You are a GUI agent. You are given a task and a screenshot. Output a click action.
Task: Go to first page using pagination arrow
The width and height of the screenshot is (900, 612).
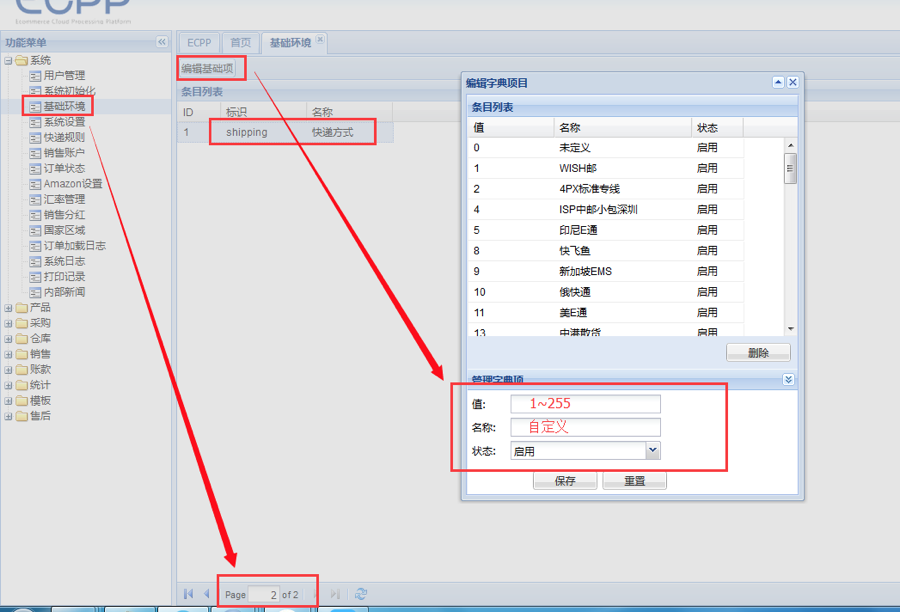pos(188,594)
